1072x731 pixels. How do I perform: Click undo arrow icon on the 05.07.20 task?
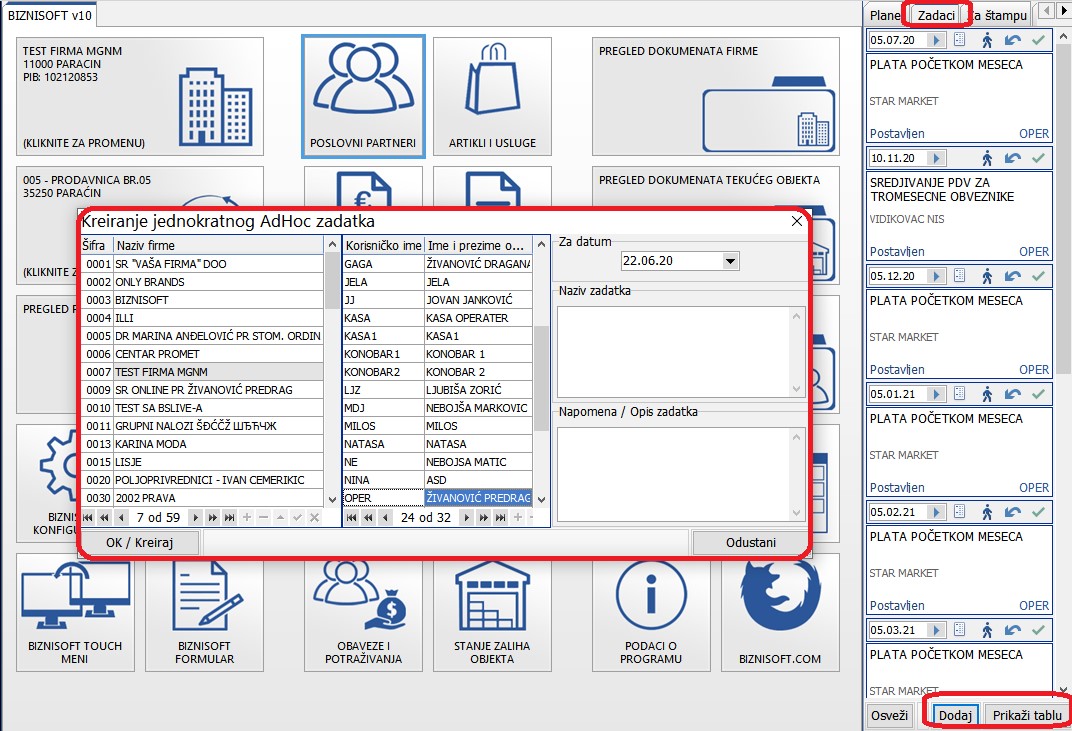[x=1013, y=40]
